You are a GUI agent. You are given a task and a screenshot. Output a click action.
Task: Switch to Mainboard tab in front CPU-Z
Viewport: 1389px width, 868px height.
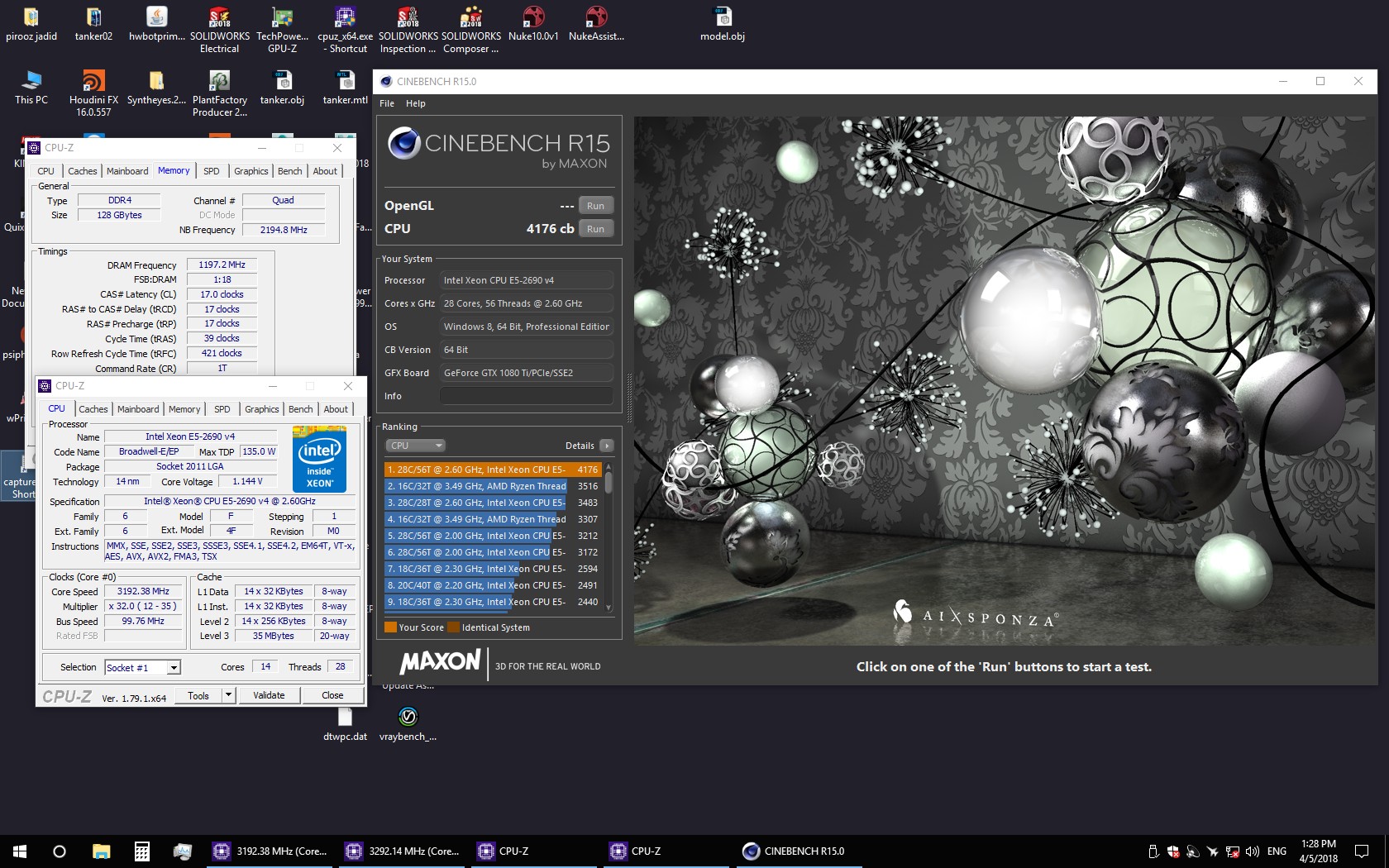[x=138, y=409]
